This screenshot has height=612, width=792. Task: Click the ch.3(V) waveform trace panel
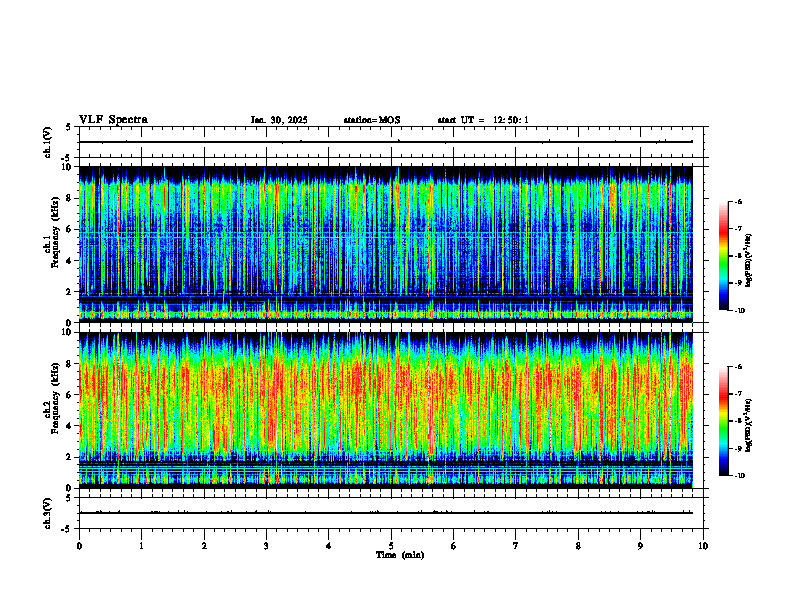(x=391, y=513)
